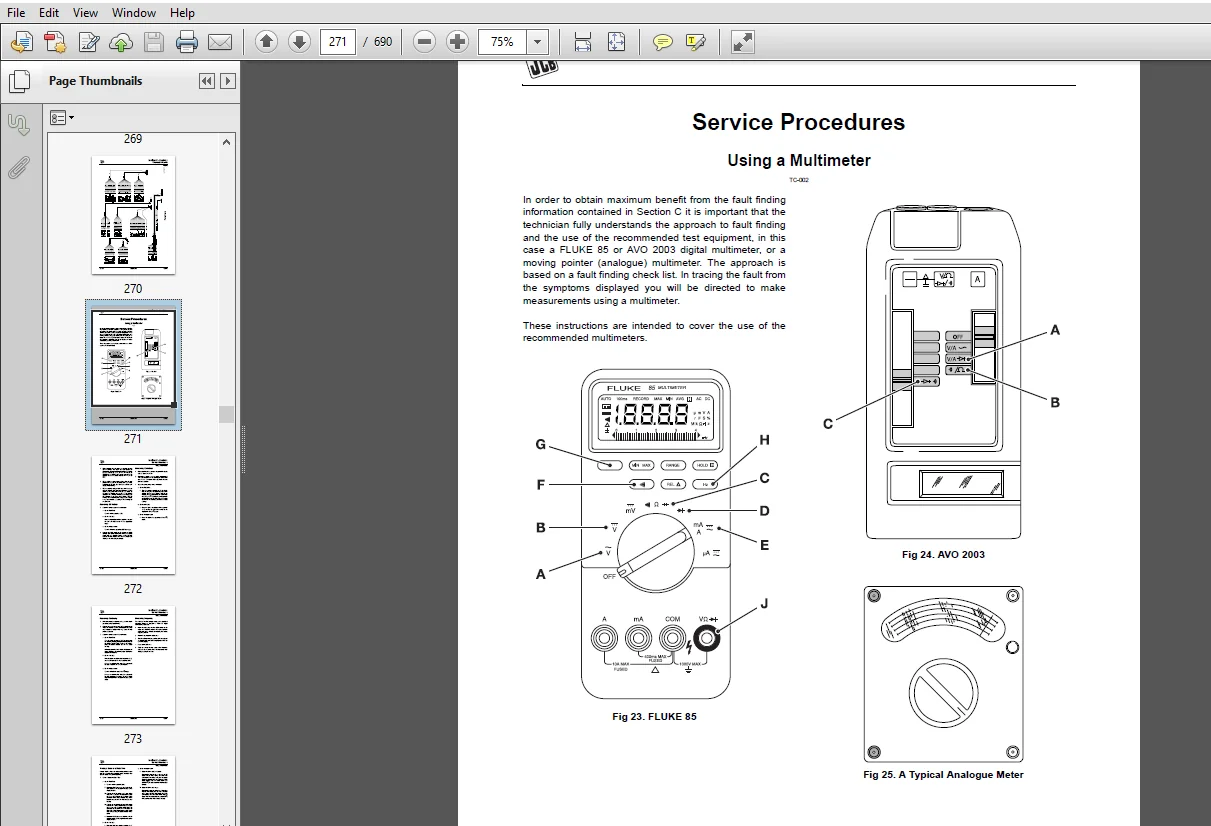Open the Window menu
This screenshot has height=826, width=1211.
coord(134,13)
